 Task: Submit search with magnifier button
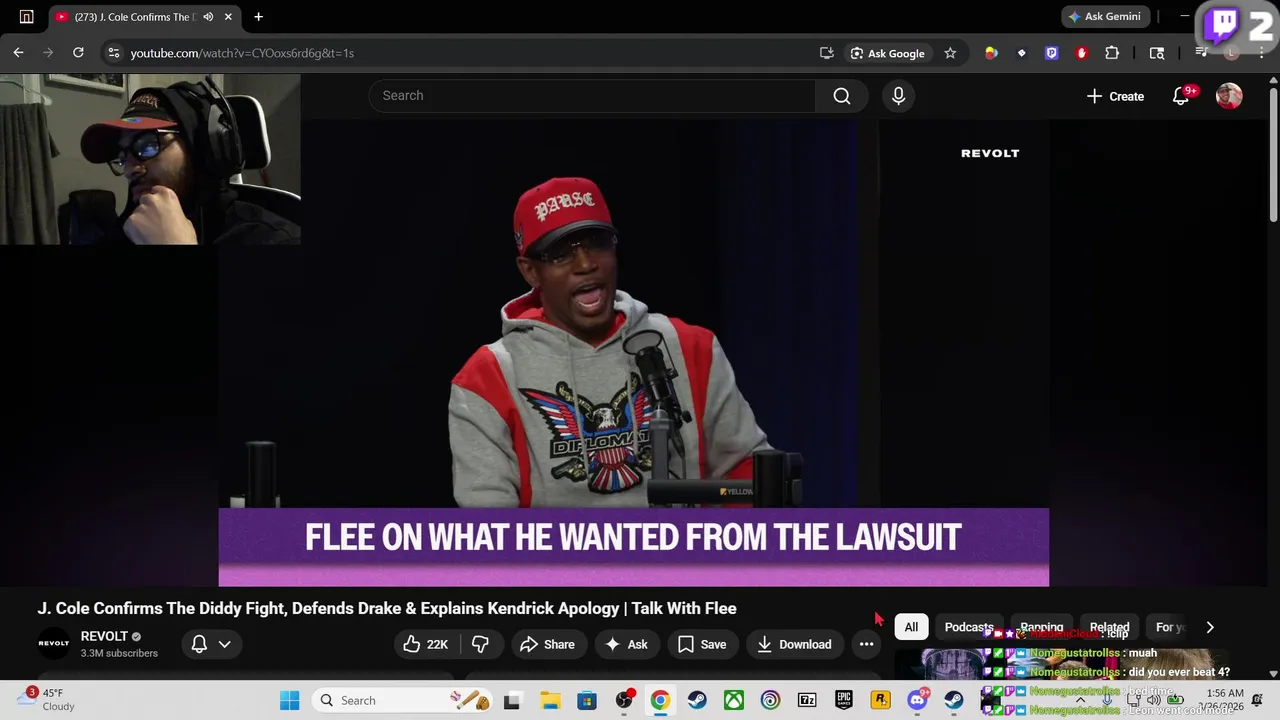(842, 95)
